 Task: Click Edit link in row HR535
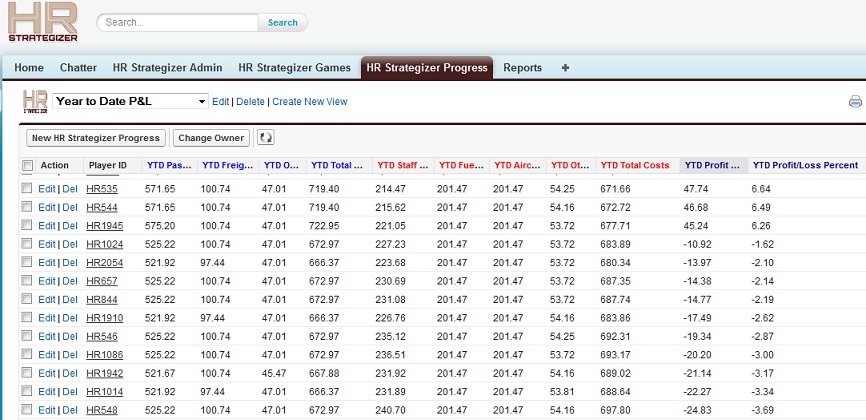click(x=47, y=189)
